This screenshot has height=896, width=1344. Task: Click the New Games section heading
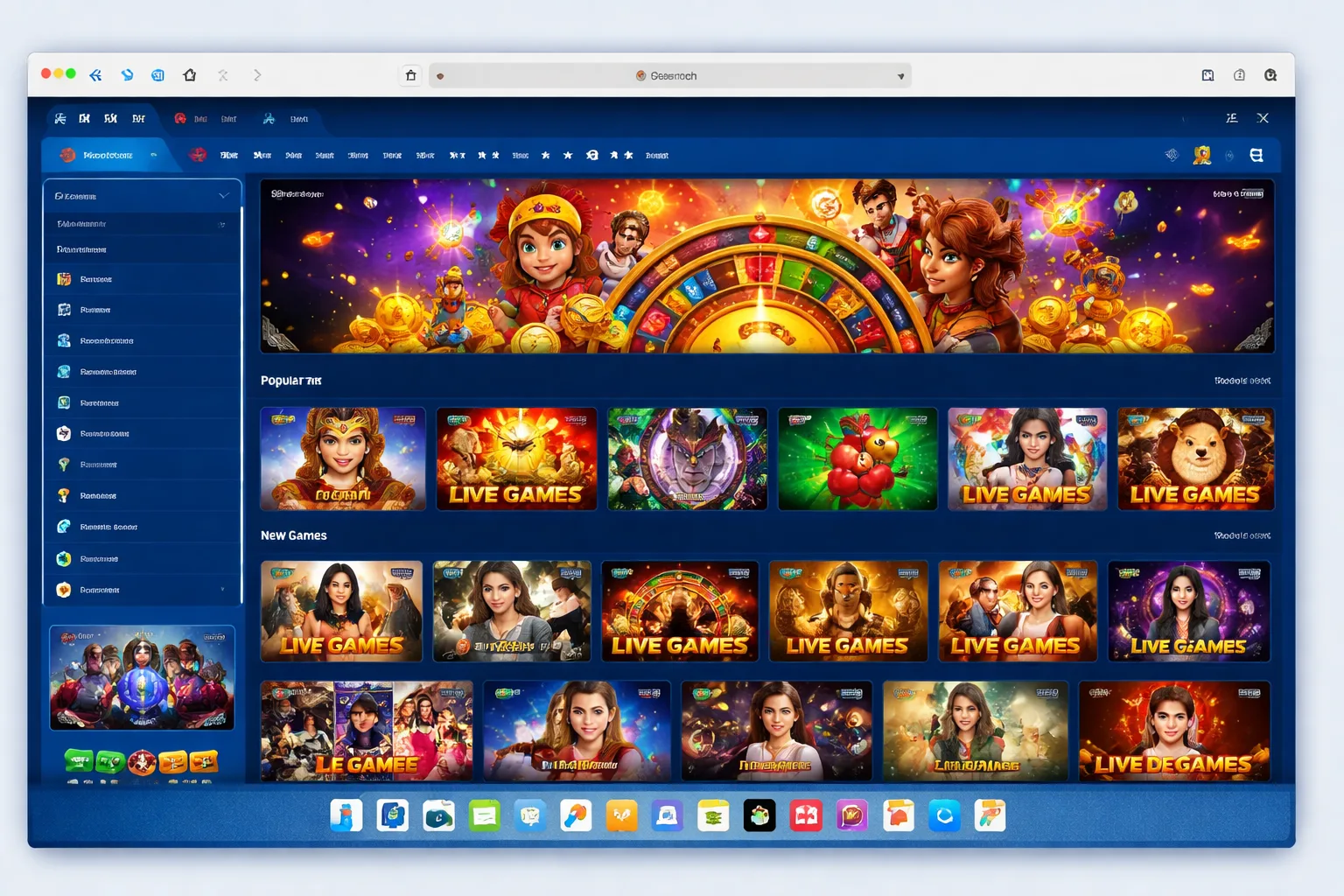tap(294, 535)
